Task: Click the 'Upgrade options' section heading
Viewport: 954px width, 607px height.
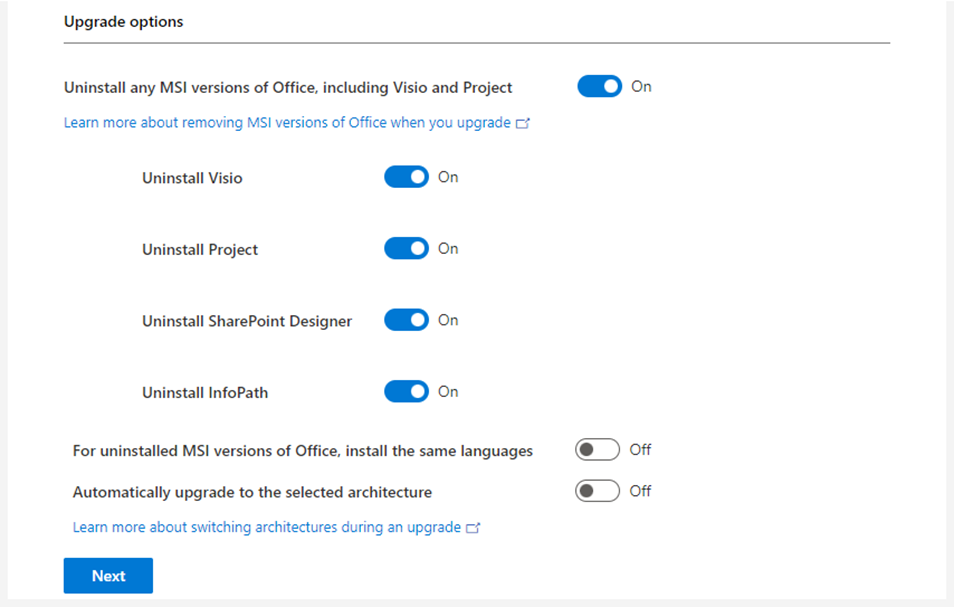Action: pos(124,21)
